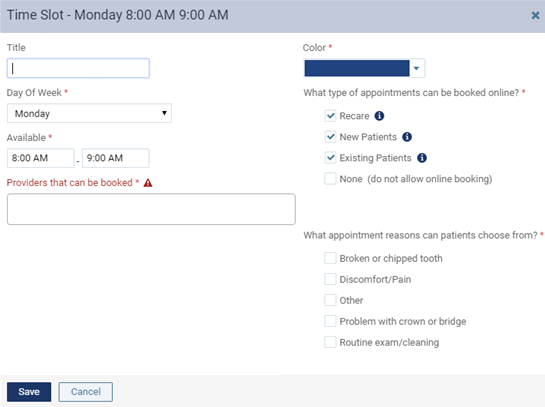The height and width of the screenshot is (407, 545).
Task: Open the Day Of Week dropdown
Action: [x=89, y=113]
